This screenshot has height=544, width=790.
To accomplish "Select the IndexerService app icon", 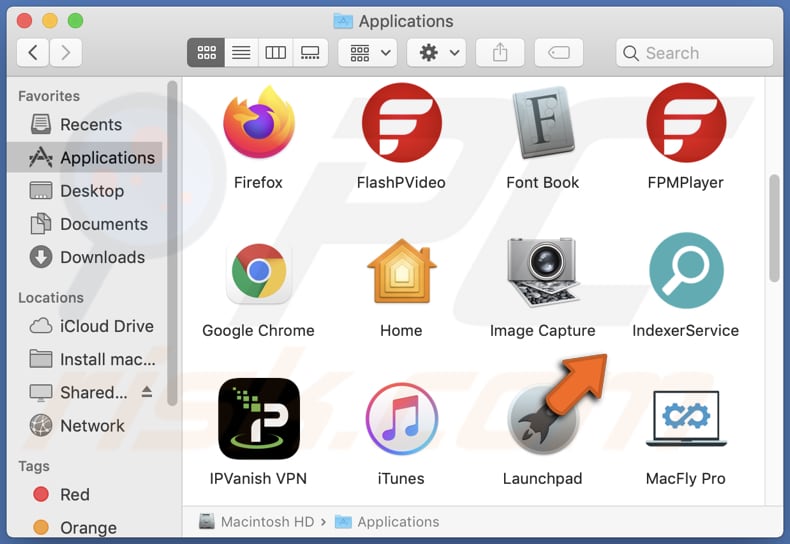I will point(686,270).
